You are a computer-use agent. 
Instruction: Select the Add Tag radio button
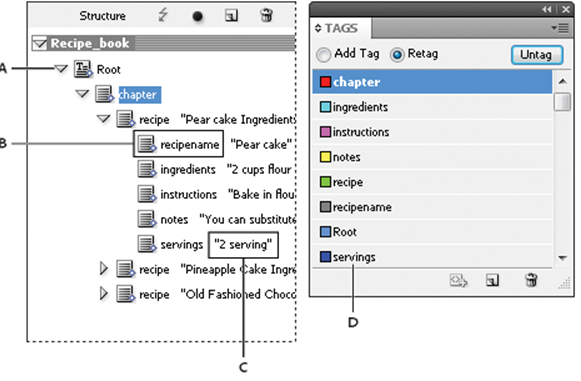323,55
